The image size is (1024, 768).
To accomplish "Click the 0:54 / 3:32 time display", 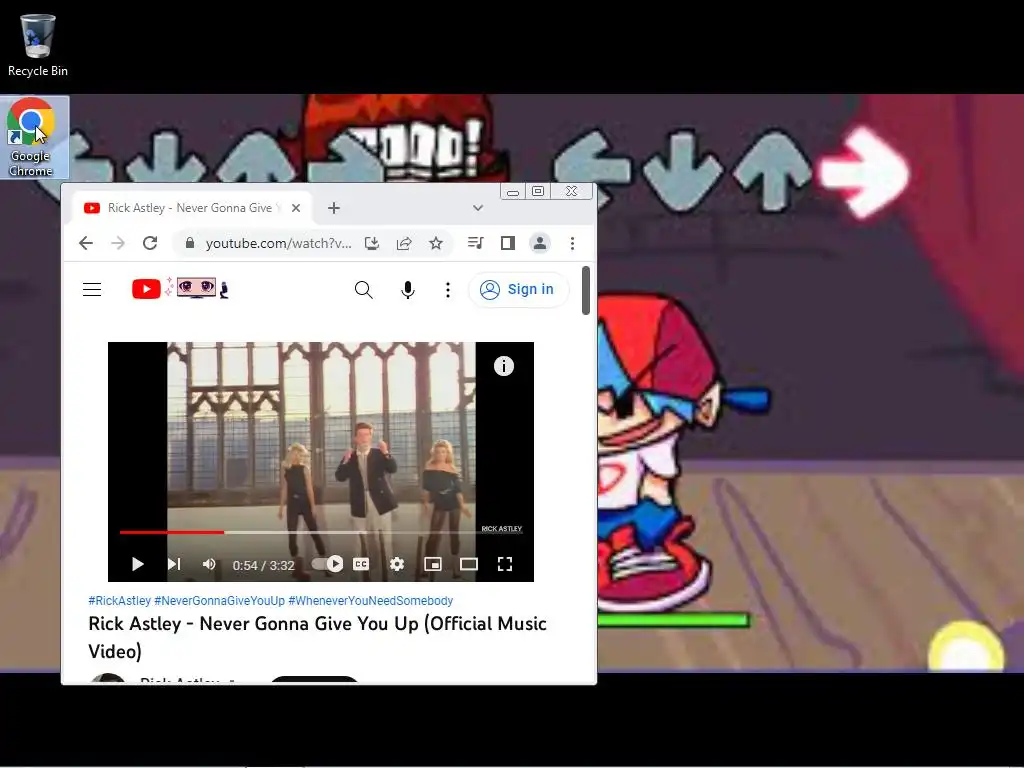I will point(264,565).
